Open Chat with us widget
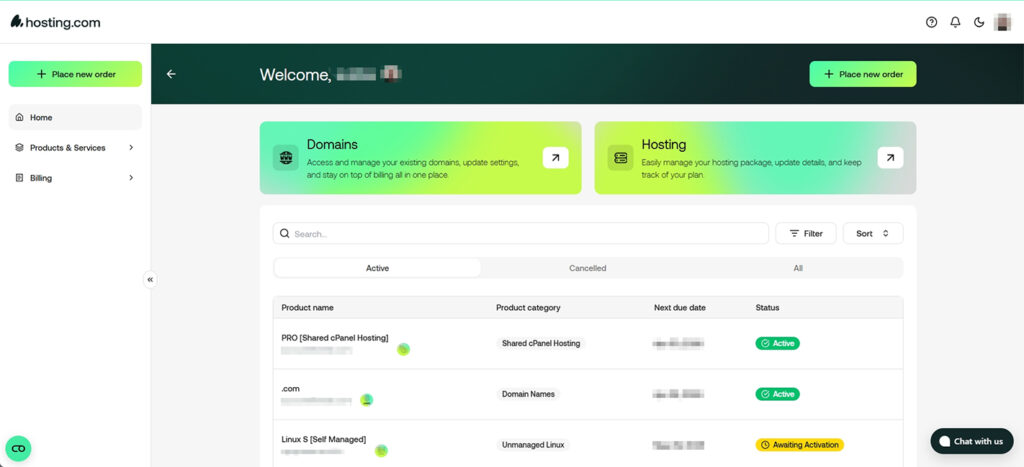The width and height of the screenshot is (1024, 467). tap(972, 441)
